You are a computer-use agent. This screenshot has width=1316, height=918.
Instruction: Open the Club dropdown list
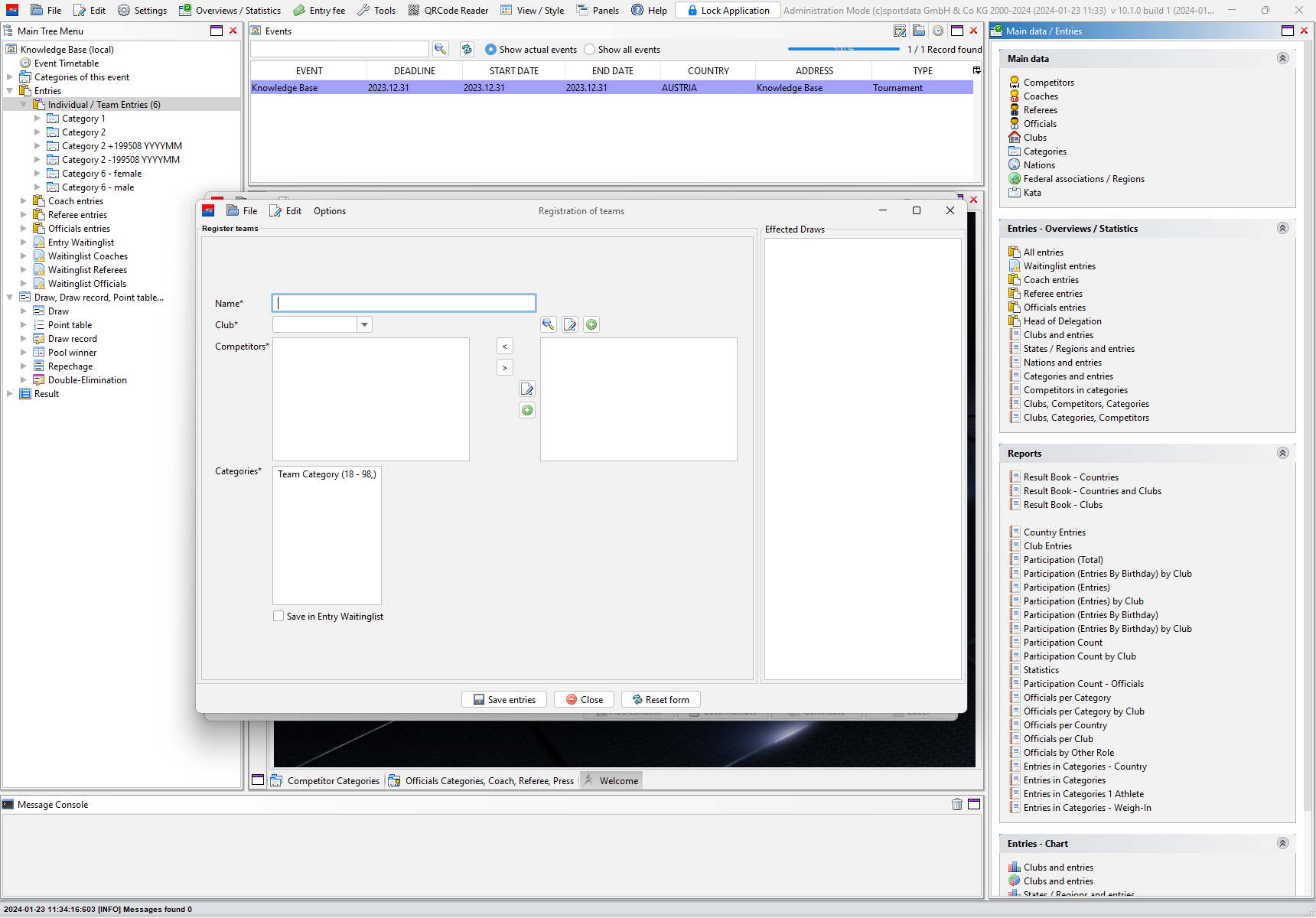[x=364, y=324]
